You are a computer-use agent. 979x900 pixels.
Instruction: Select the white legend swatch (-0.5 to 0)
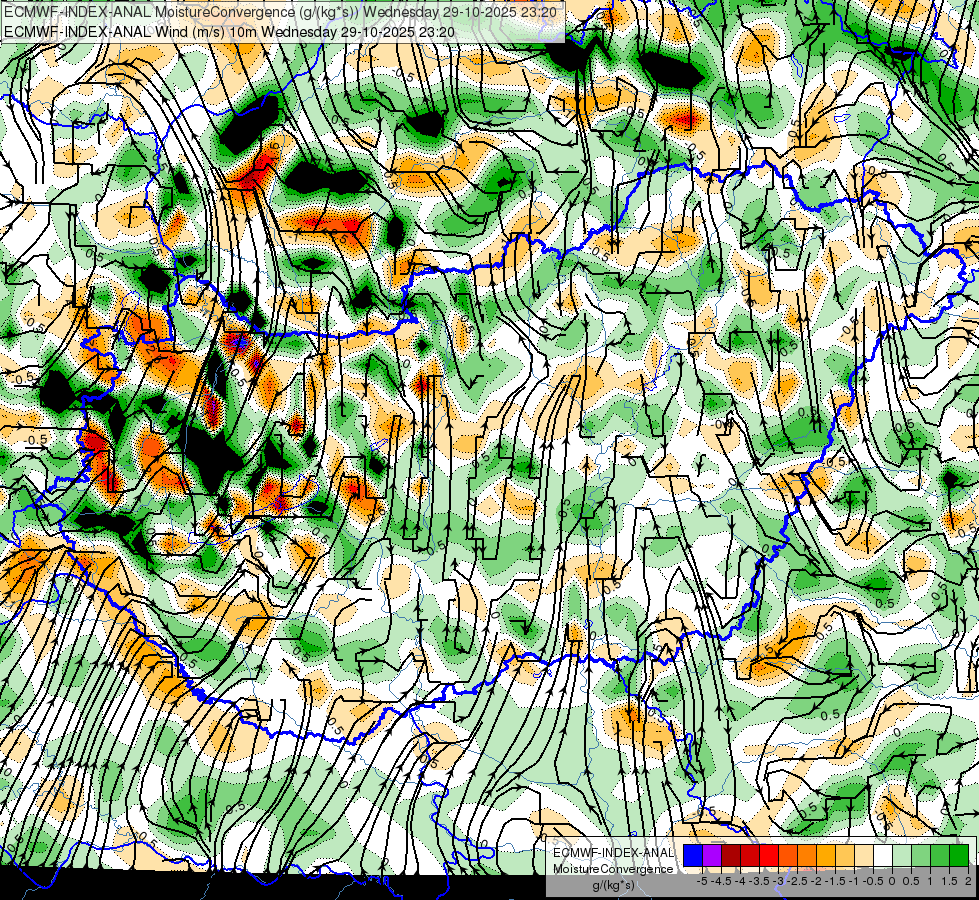883,855
